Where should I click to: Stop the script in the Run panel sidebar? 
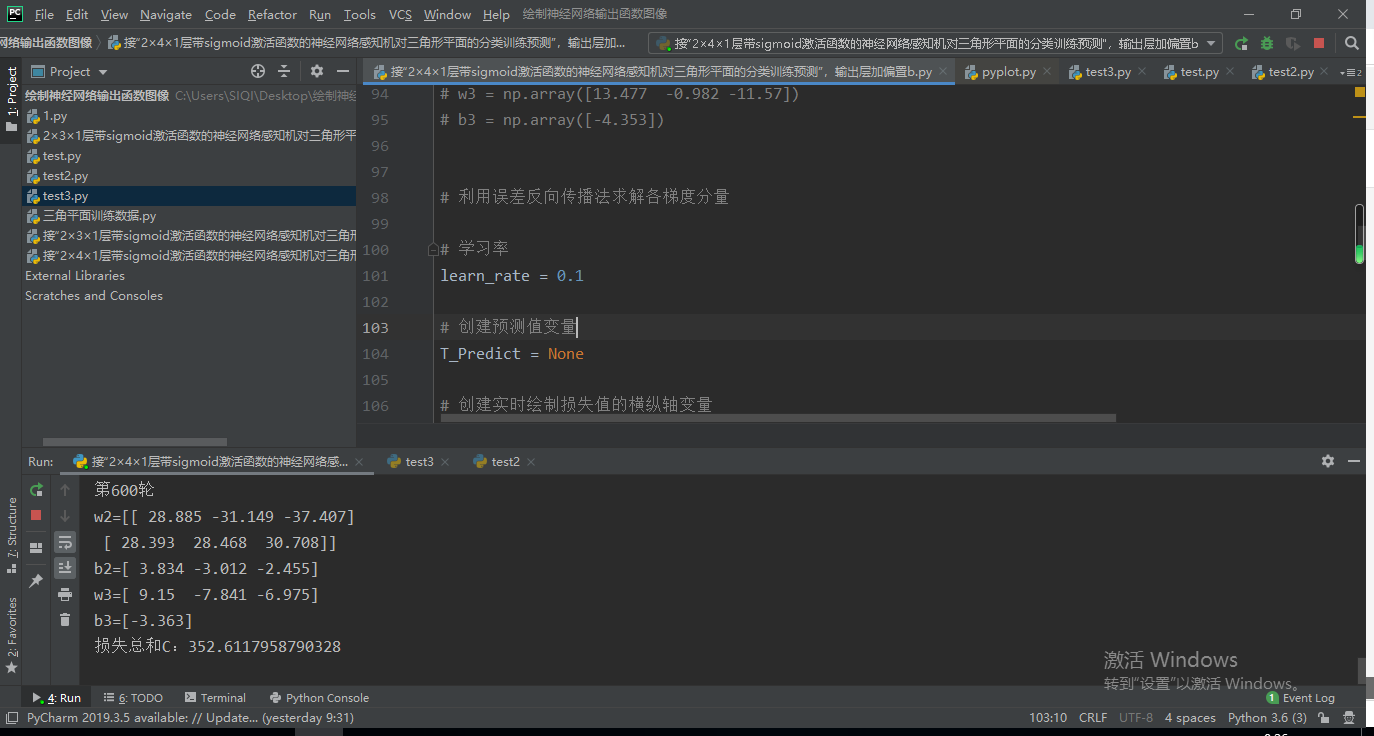(36, 515)
